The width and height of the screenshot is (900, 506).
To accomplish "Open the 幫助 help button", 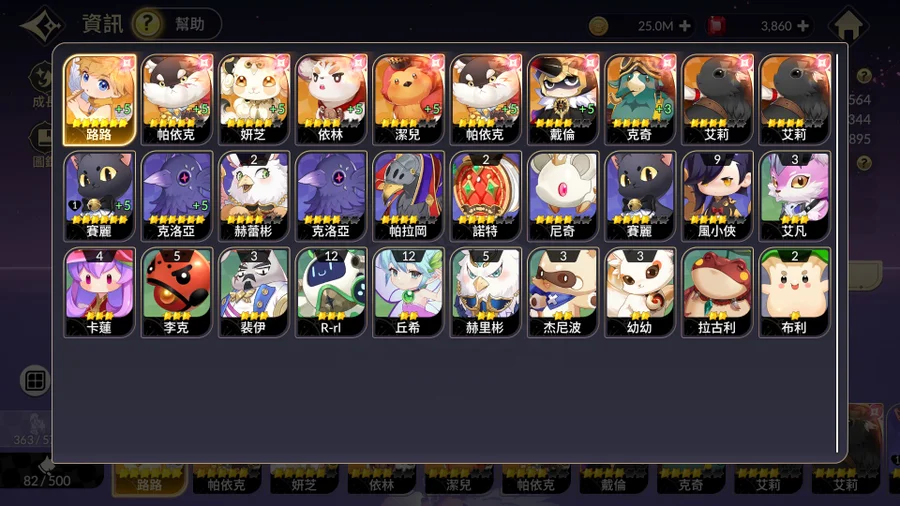I will tap(176, 24).
